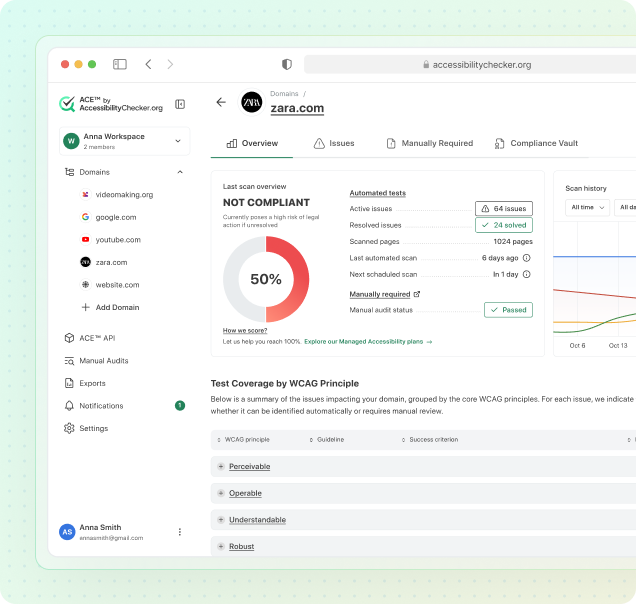Image resolution: width=636 pixels, height=604 pixels.
Task: Click the Oct 6 axis label
Action: click(577, 346)
